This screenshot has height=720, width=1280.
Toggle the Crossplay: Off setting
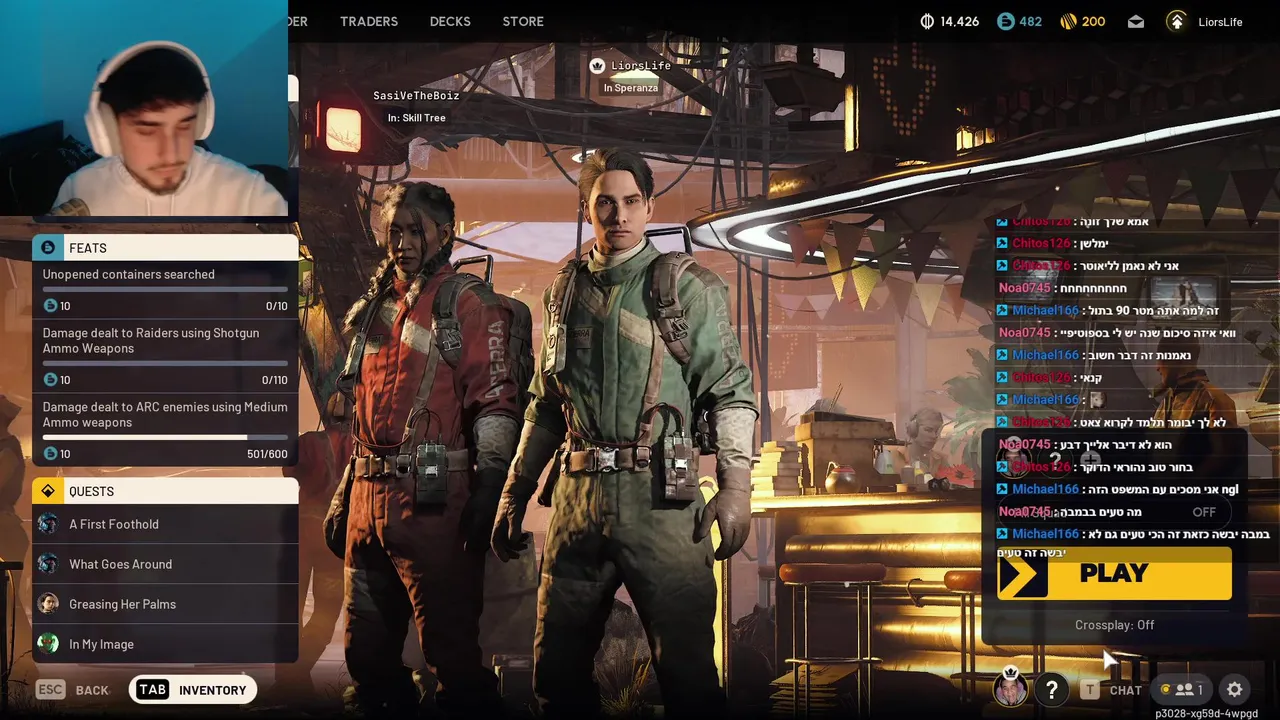pos(1114,624)
